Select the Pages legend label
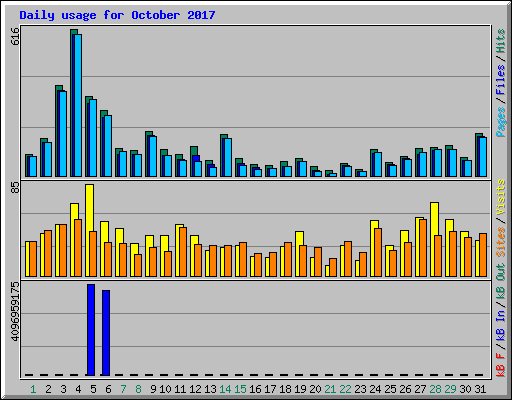 (x=500, y=122)
